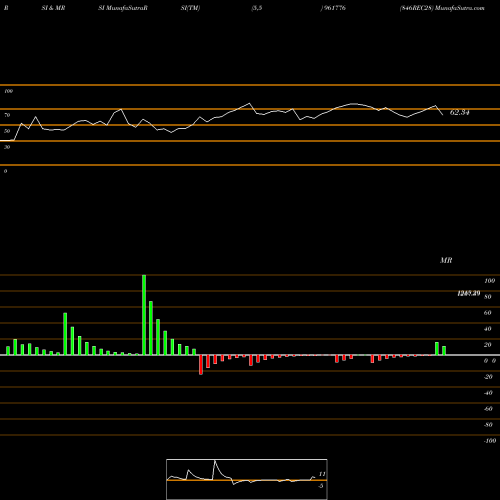Click the RSI line peak above 70
The image size is (500, 500).
click(x=249, y=104)
